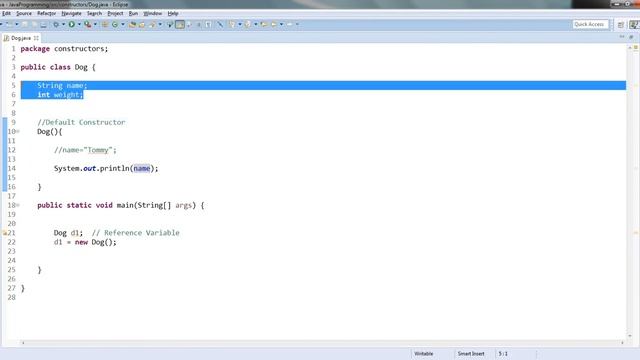
Task: Click the vertical scrollbar up arrow
Action: click(630, 47)
